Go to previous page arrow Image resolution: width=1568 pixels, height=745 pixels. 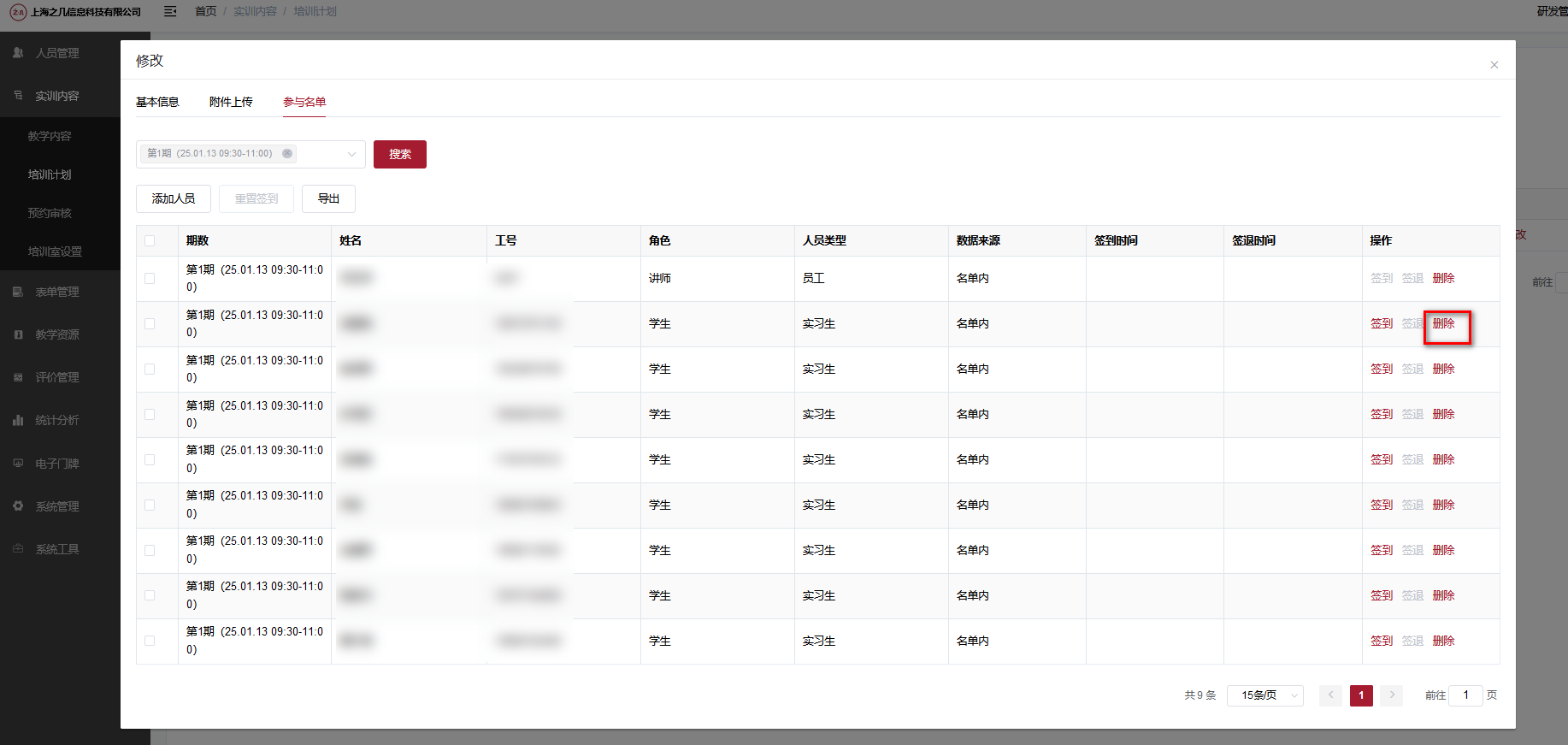(x=1330, y=695)
